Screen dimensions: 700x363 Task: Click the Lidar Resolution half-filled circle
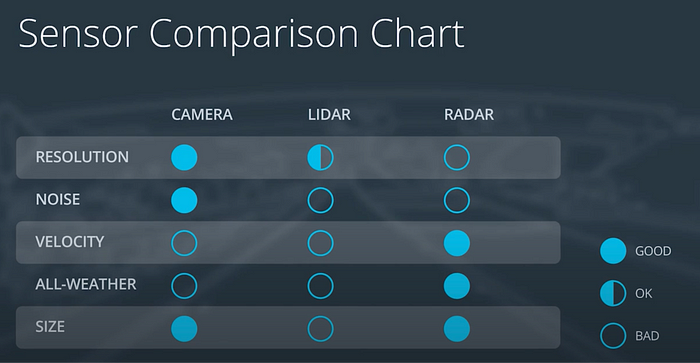pos(321,158)
